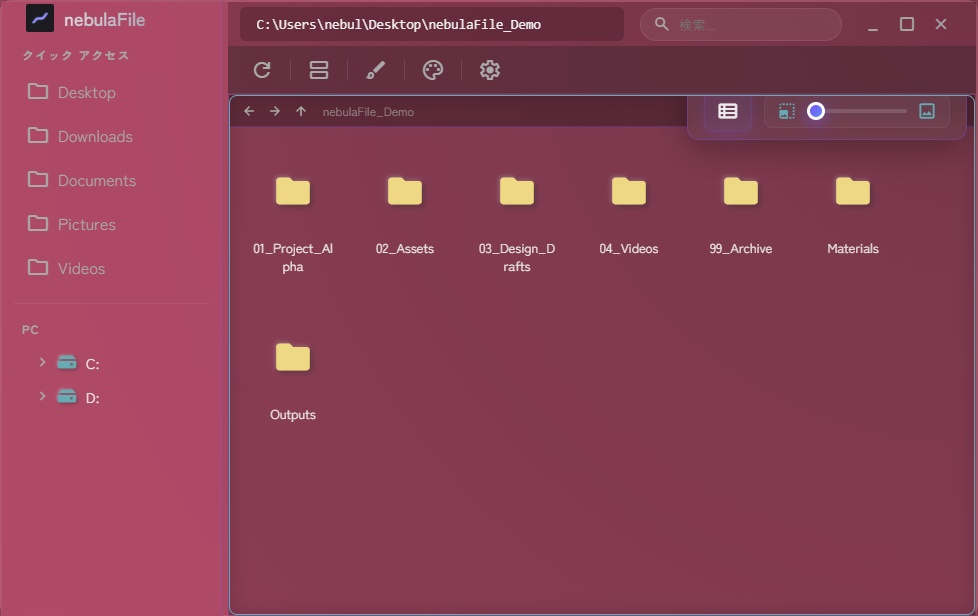
Task: Open the brush customization tool
Action: (x=375, y=70)
